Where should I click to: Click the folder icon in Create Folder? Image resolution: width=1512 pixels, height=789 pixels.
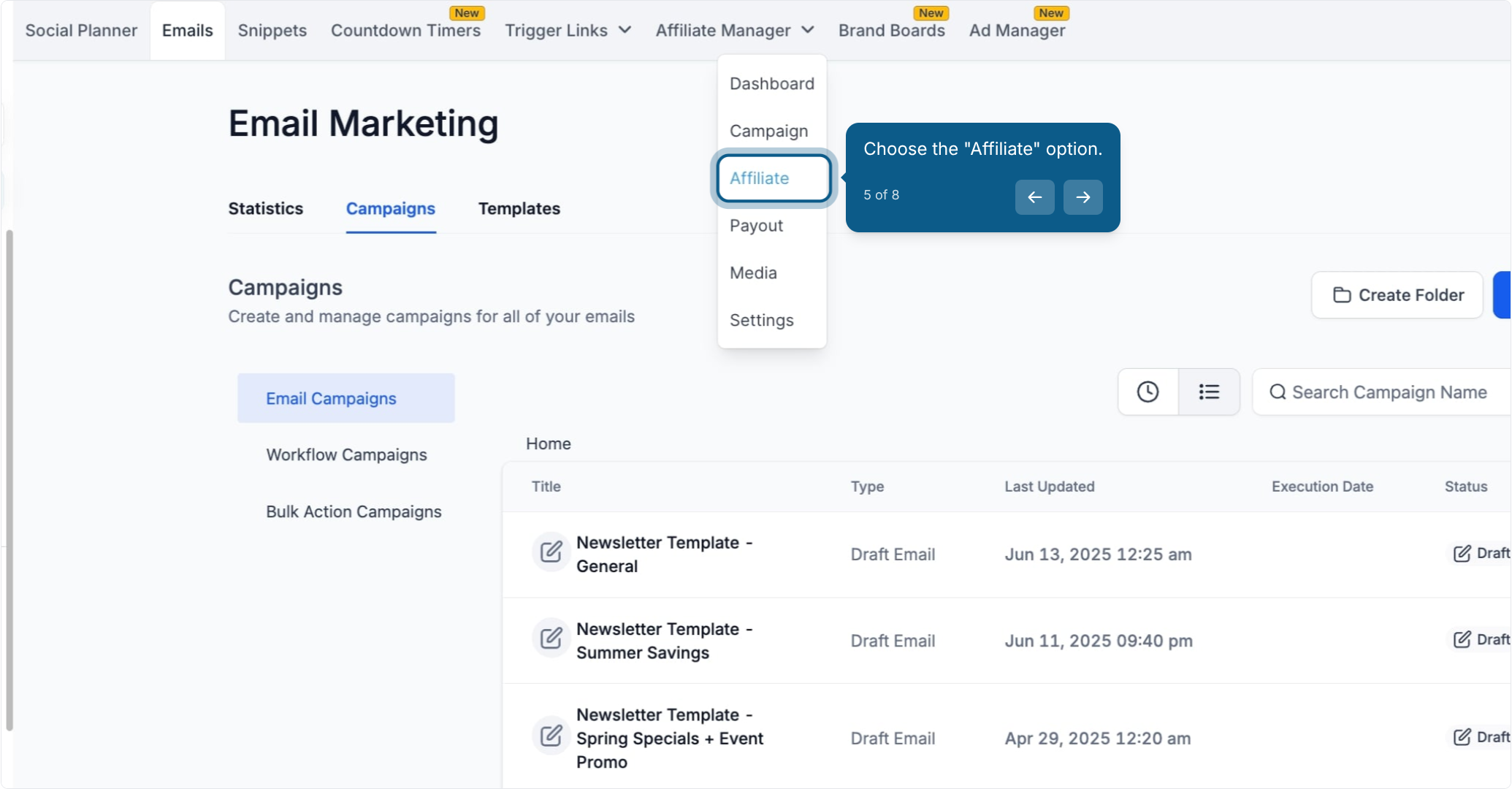click(x=1342, y=295)
